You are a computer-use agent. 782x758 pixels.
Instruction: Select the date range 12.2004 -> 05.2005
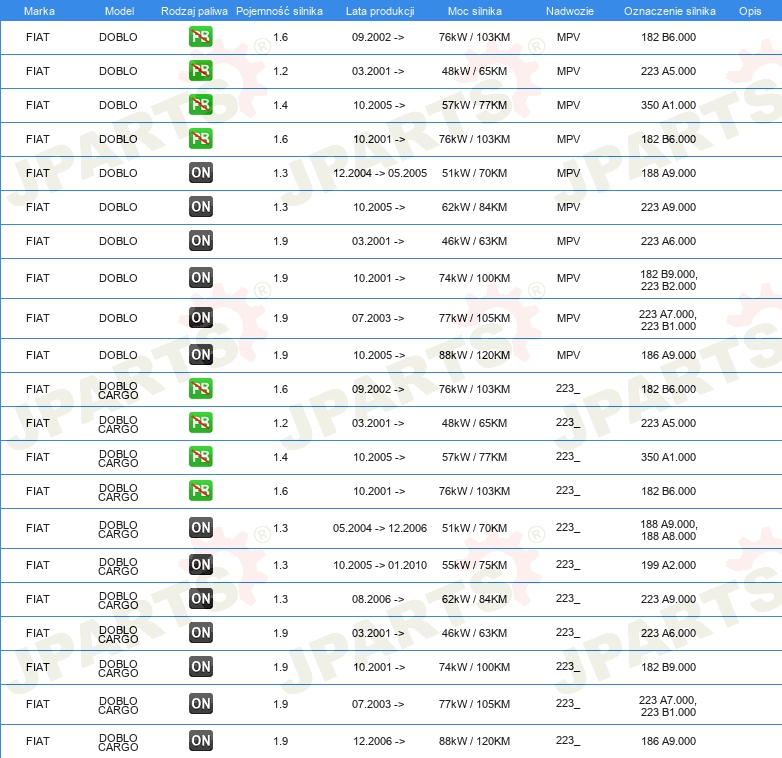380,173
